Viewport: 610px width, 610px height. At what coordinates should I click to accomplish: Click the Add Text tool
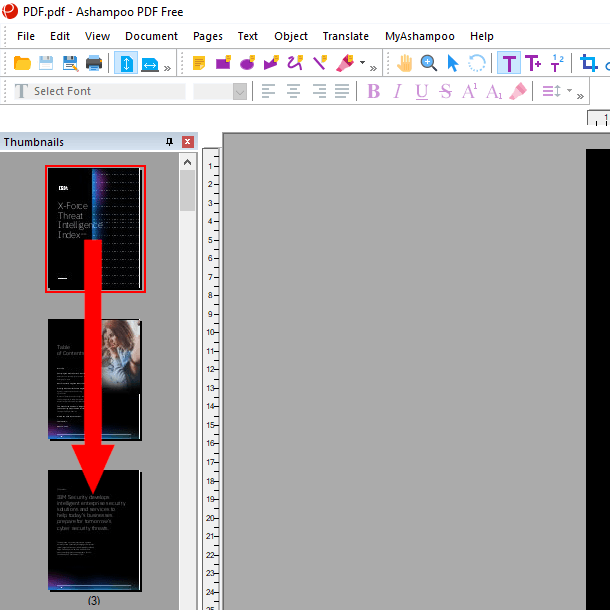pos(533,63)
